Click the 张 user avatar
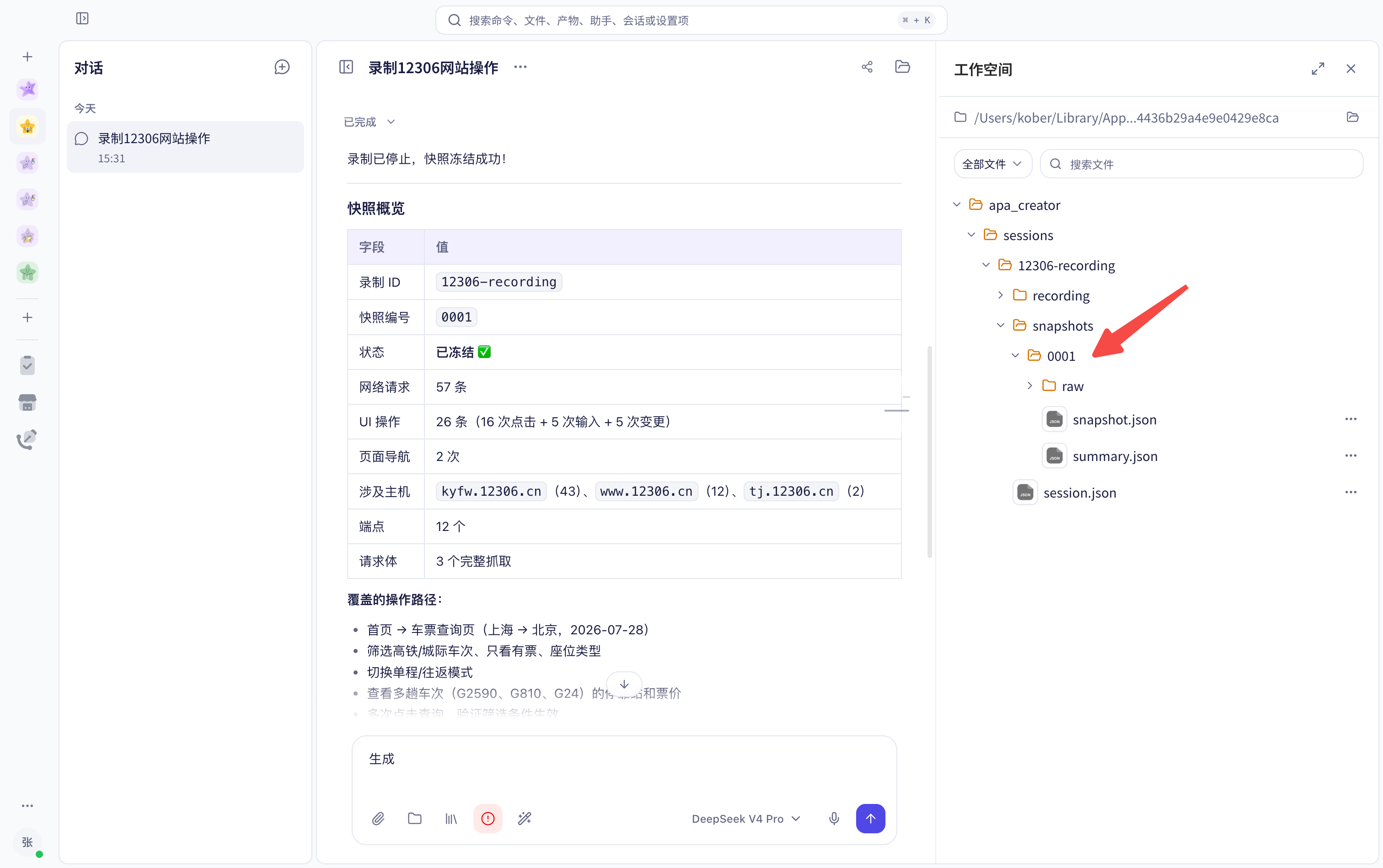 [x=27, y=842]
